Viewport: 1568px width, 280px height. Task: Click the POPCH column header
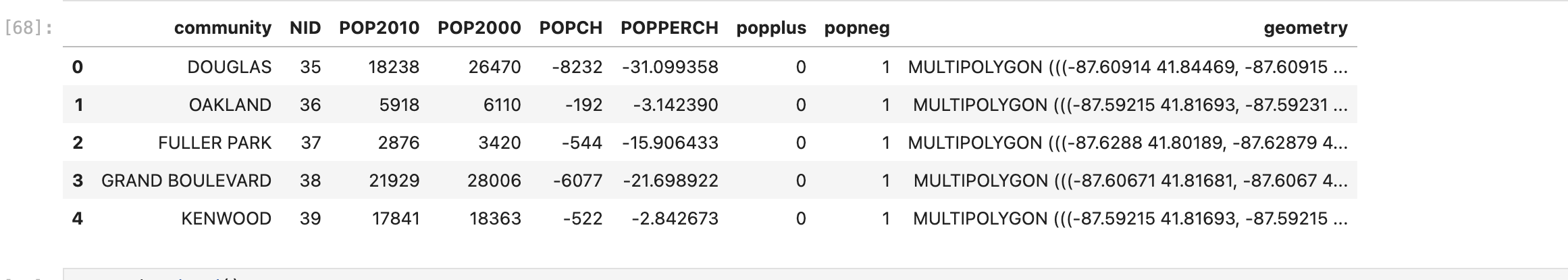click(x=571, y=28)
